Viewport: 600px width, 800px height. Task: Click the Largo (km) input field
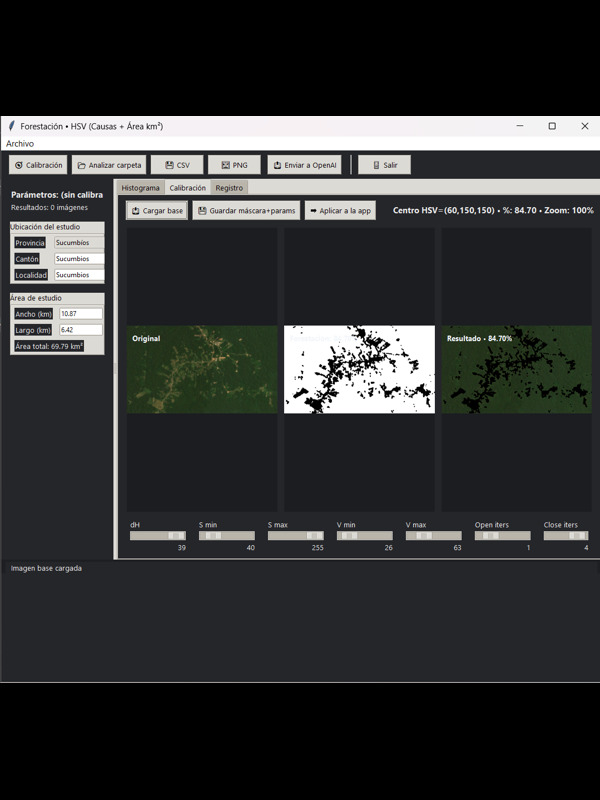click(80, 330)
